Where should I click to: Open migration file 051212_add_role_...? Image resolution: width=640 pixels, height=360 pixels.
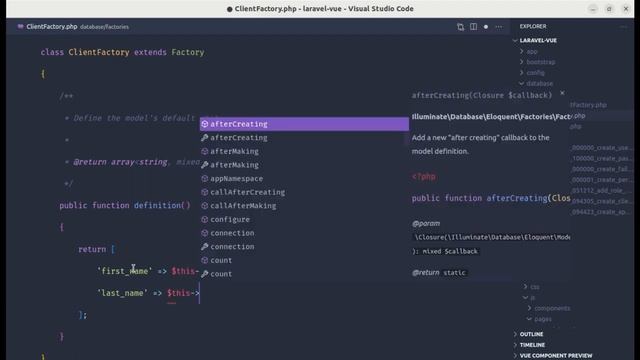pos(600,191)
